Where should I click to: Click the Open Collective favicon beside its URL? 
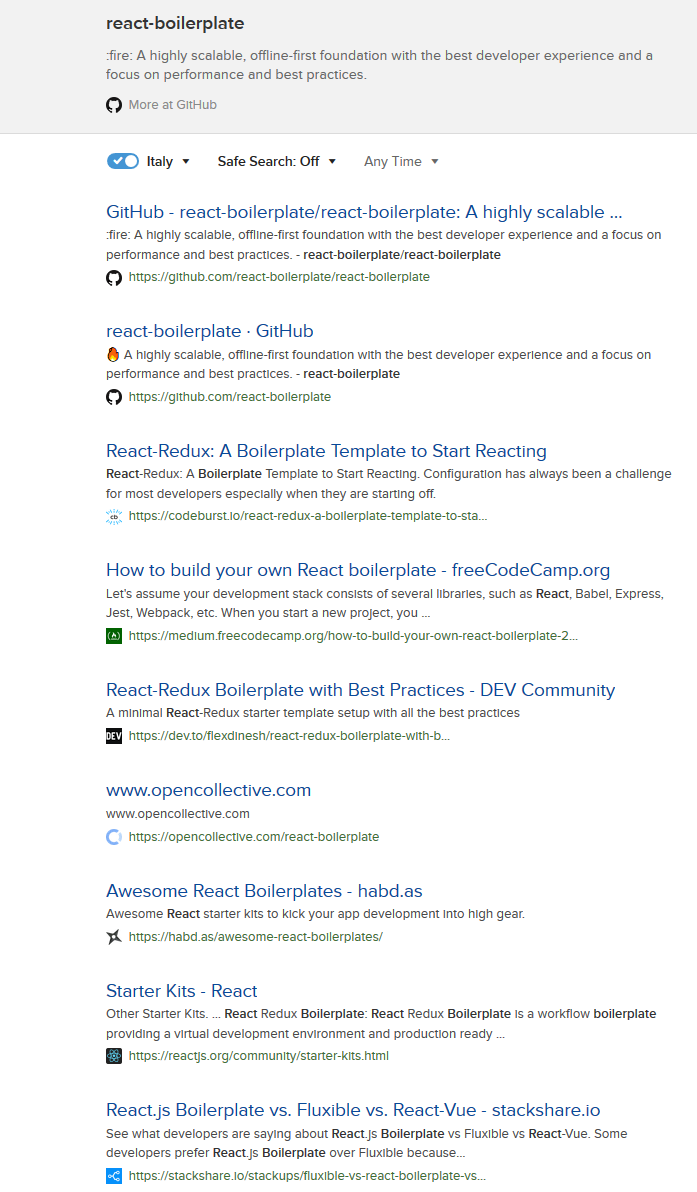point(114,837)
